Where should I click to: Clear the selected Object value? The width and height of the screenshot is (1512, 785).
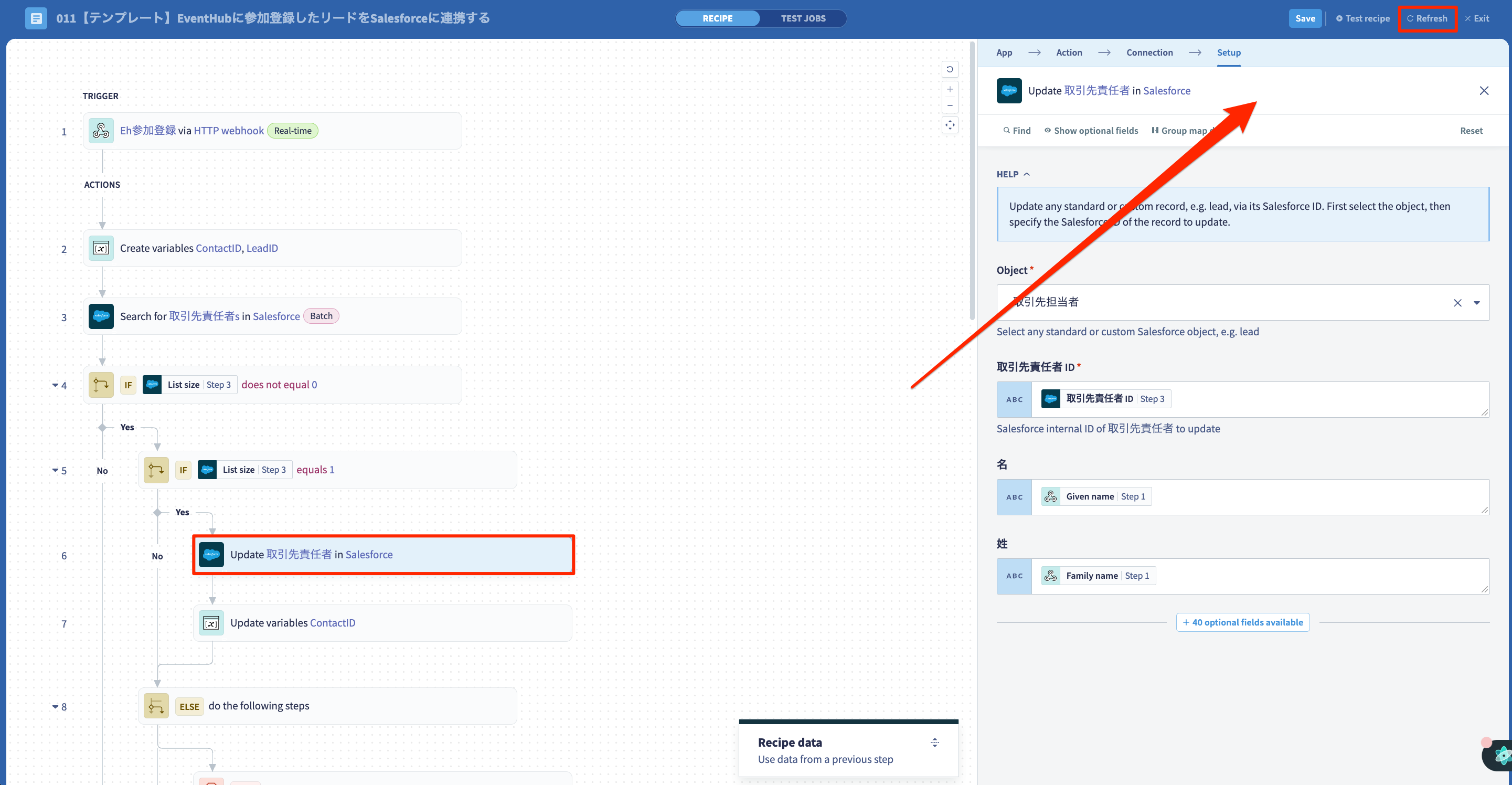click(x=1457, y=303)
